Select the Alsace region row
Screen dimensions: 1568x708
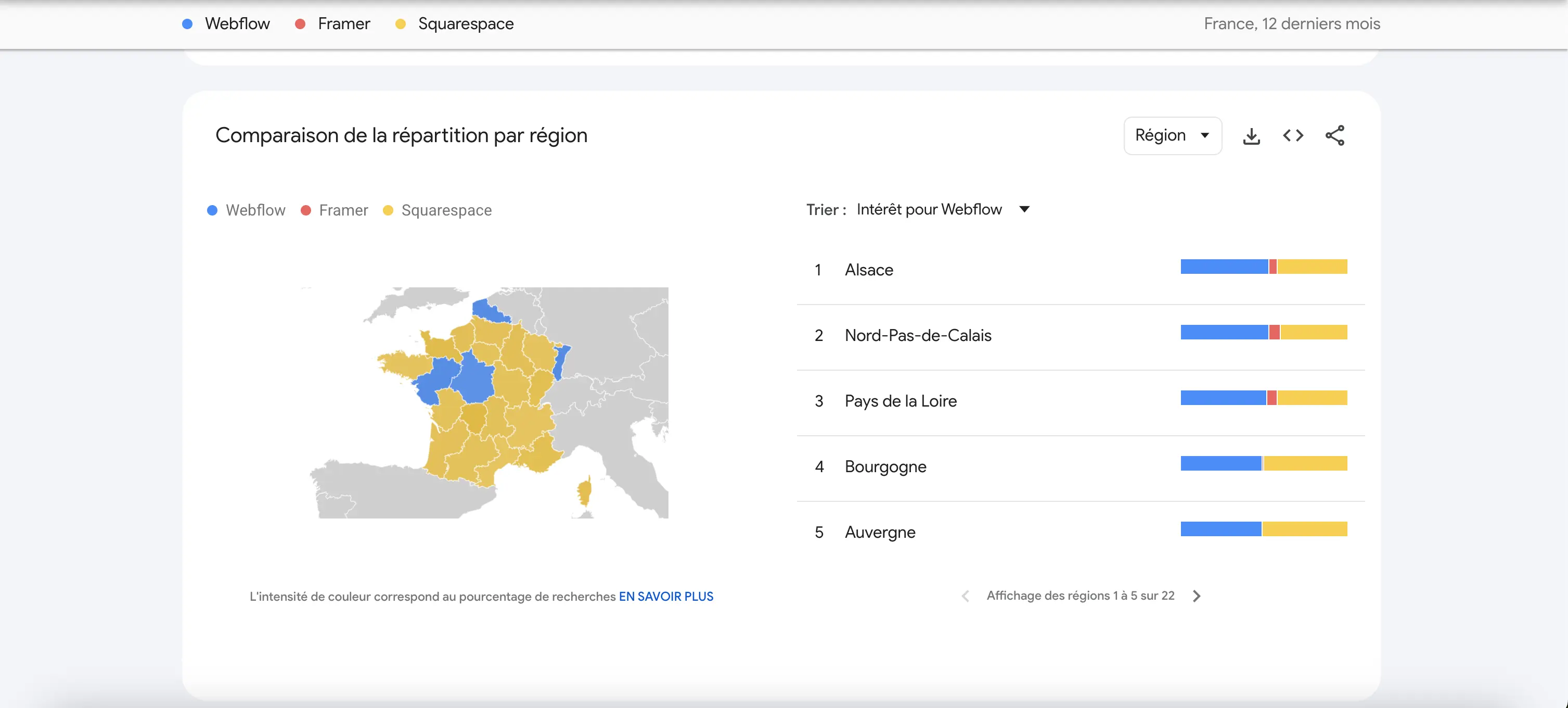click(x=1081, y=269)
